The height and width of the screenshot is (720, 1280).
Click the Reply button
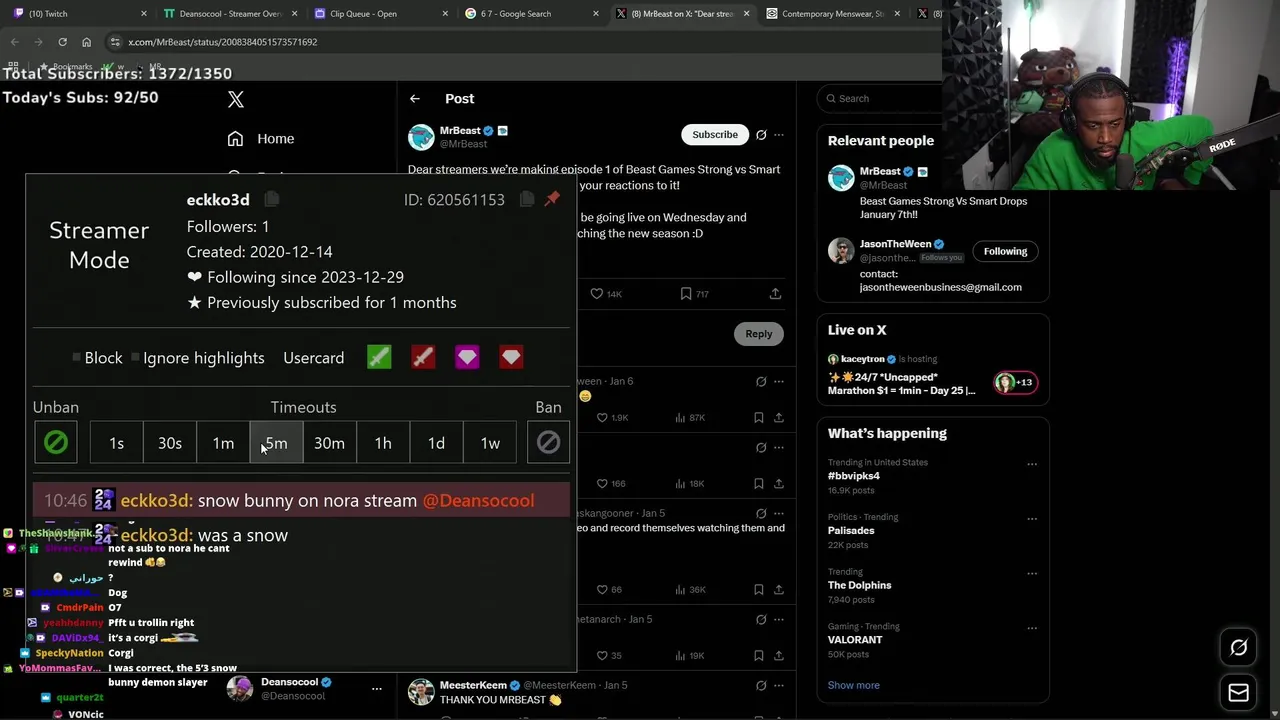tap(758, 334)
